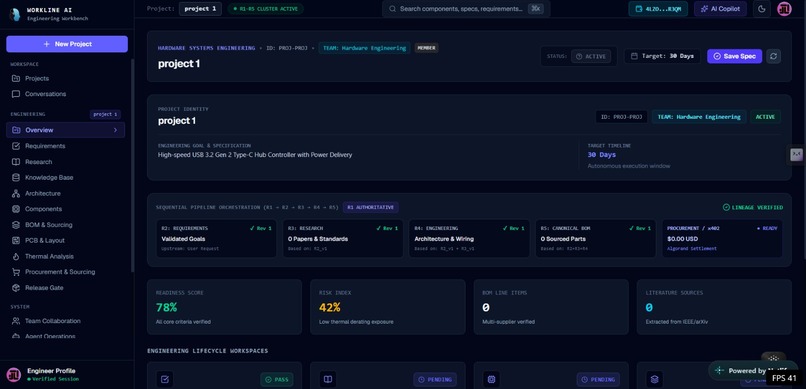Click the book icon on the second workspace card
806x389 pixels.
[x=328, y=380]
